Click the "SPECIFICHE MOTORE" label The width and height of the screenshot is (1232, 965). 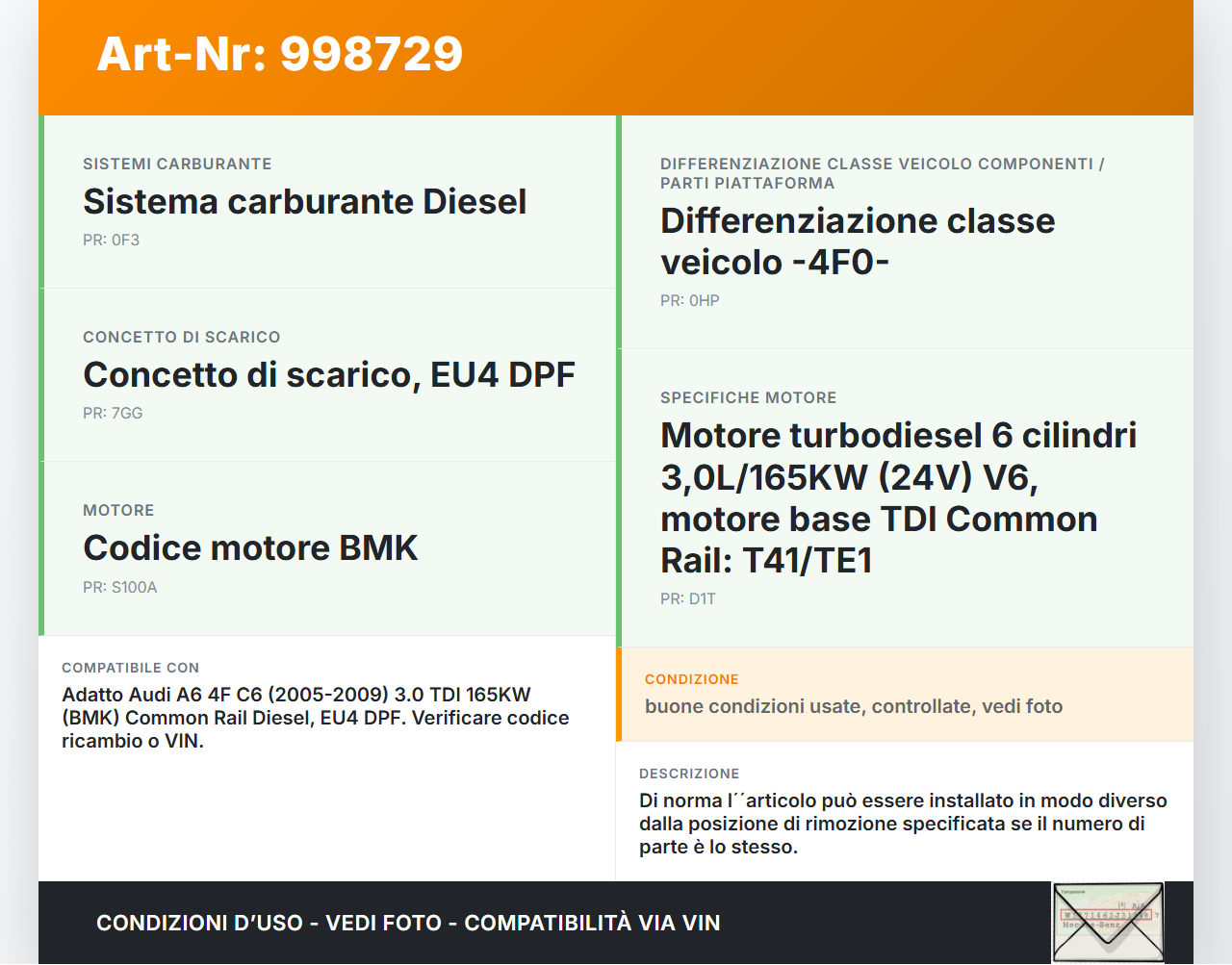[x=748, y=398]
